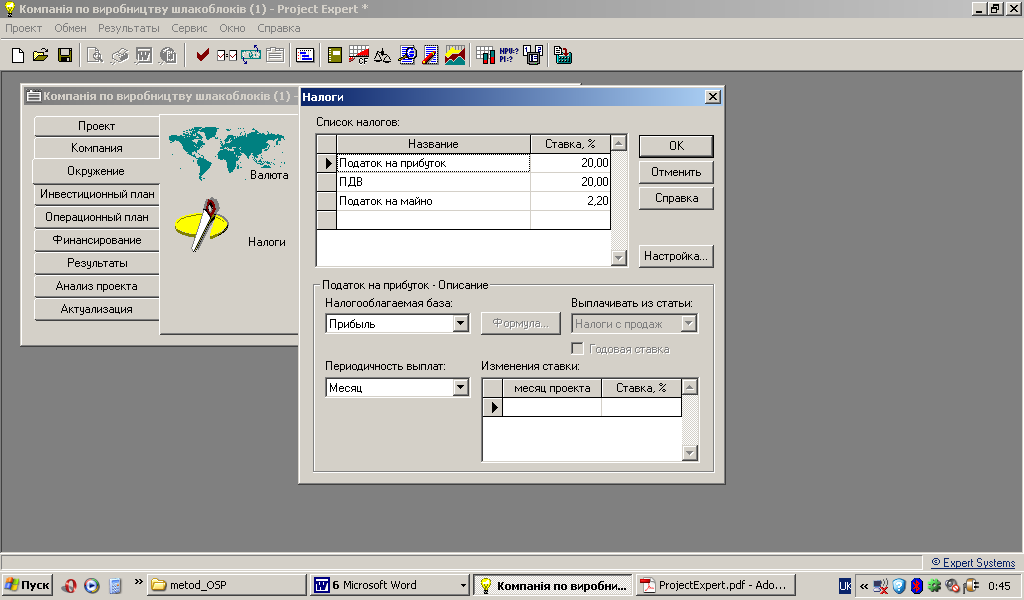The height and width of the screenshot is (600, 1024).
Task: Switch to the Инвестиционный план tab
Action: tap(97, 194)
